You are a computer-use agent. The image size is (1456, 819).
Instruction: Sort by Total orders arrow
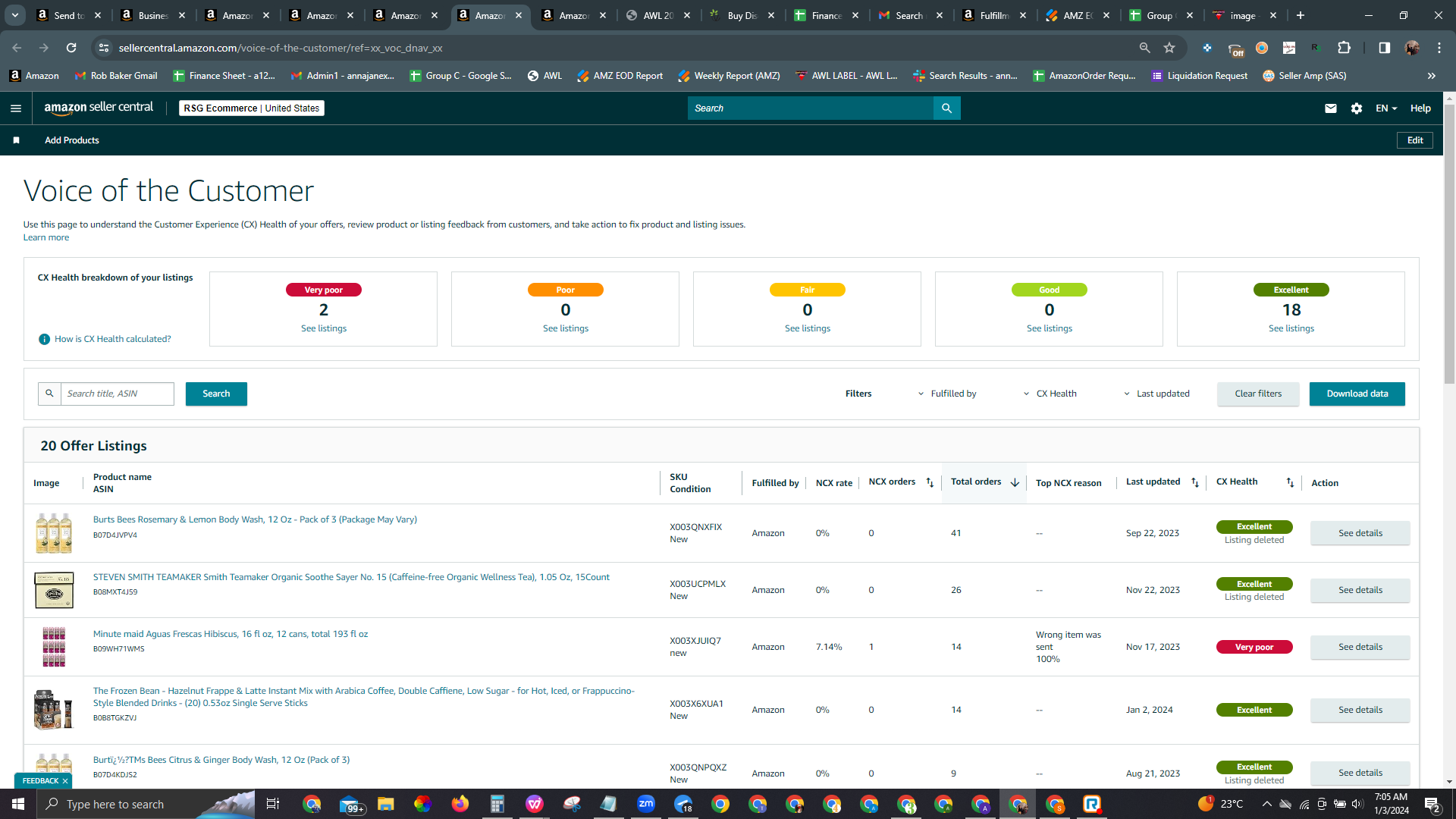click(1015, 482)
